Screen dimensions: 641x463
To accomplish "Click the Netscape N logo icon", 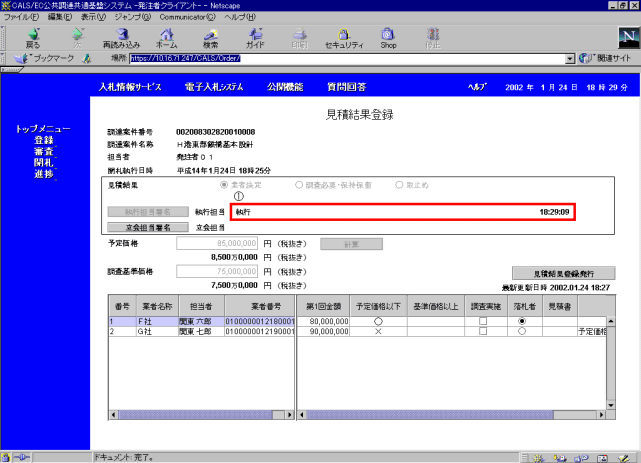I will point(629,38).
